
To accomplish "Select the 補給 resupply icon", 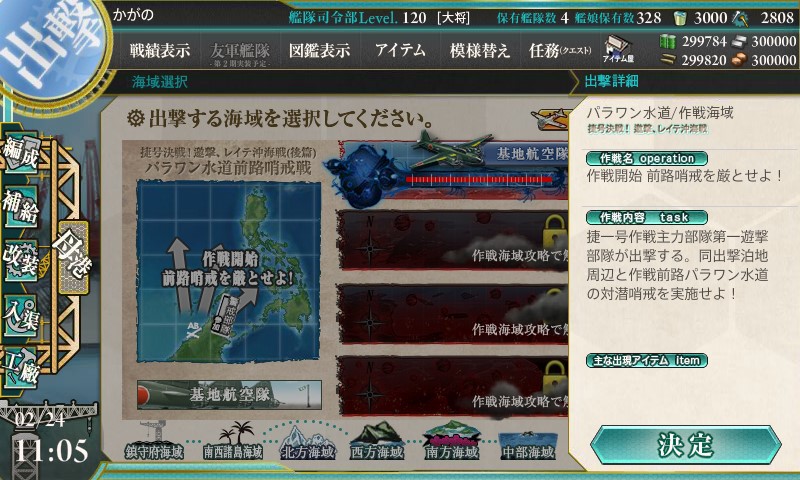I will click(x=21, y=206).
